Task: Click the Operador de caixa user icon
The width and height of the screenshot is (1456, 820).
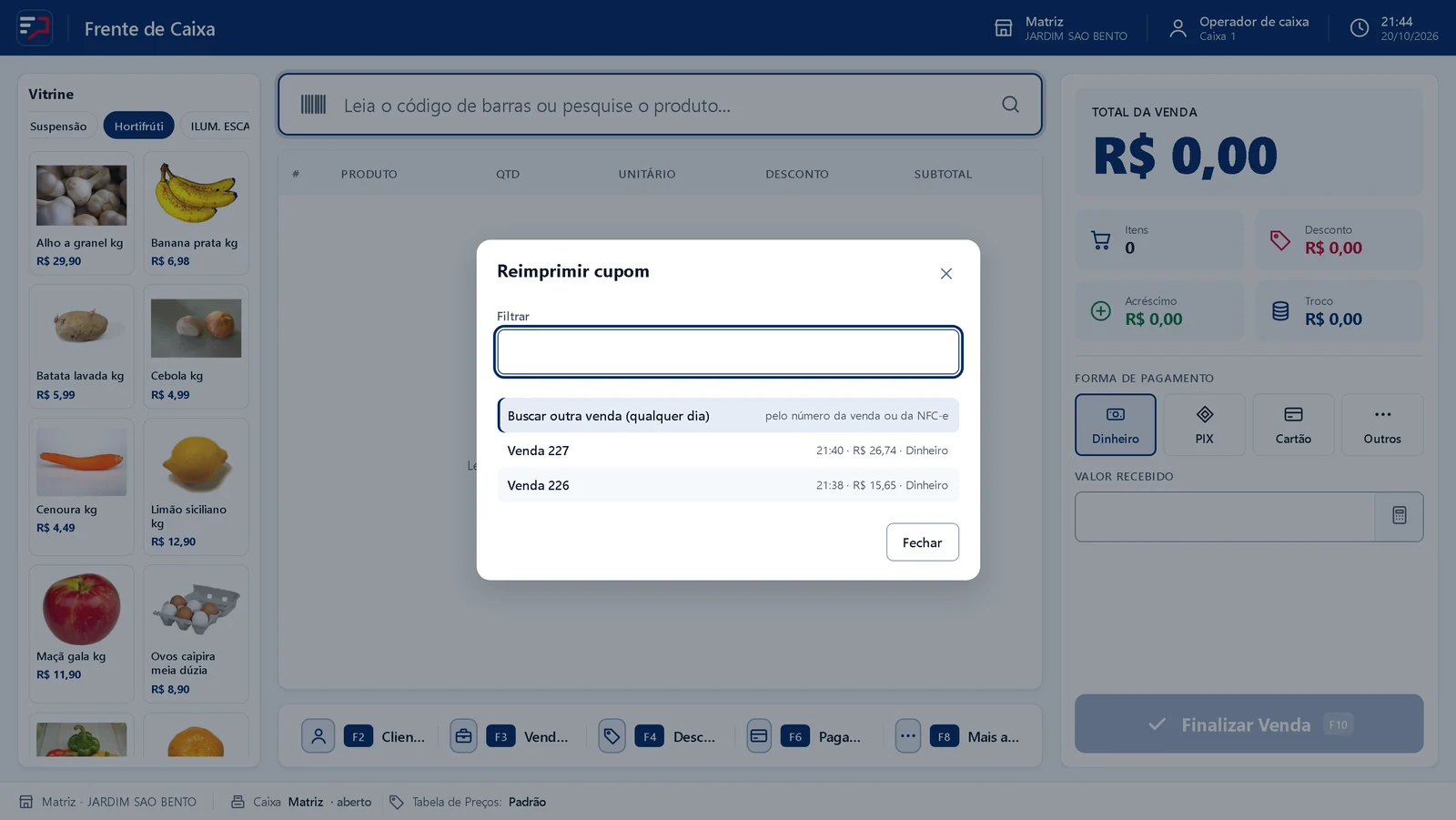Action: 1178,28
